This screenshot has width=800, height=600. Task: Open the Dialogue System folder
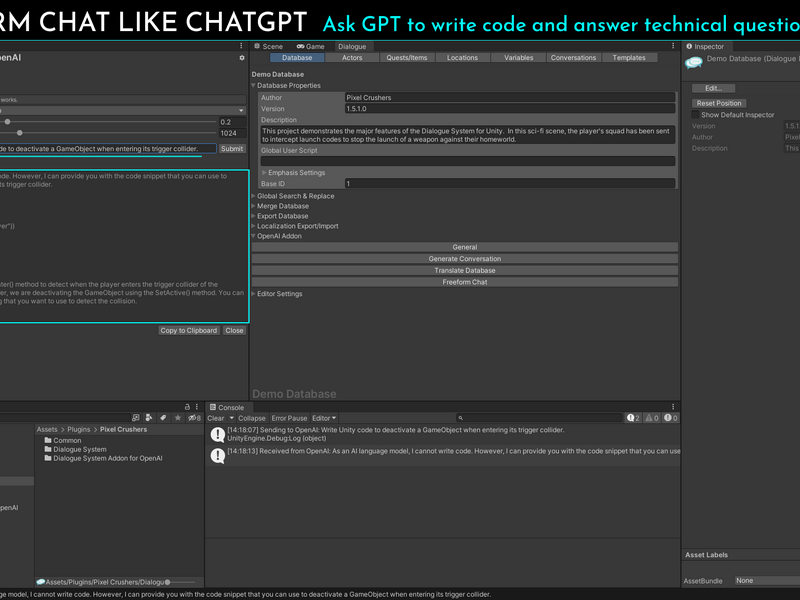(76, 449)
